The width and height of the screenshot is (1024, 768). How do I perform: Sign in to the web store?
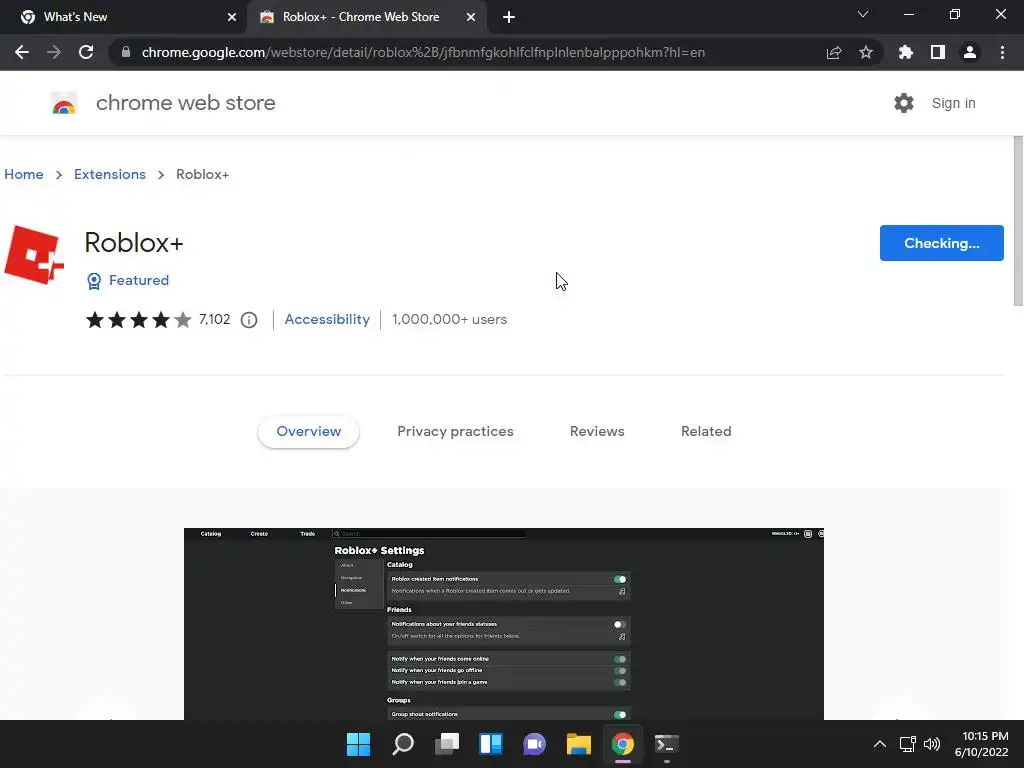953,103
